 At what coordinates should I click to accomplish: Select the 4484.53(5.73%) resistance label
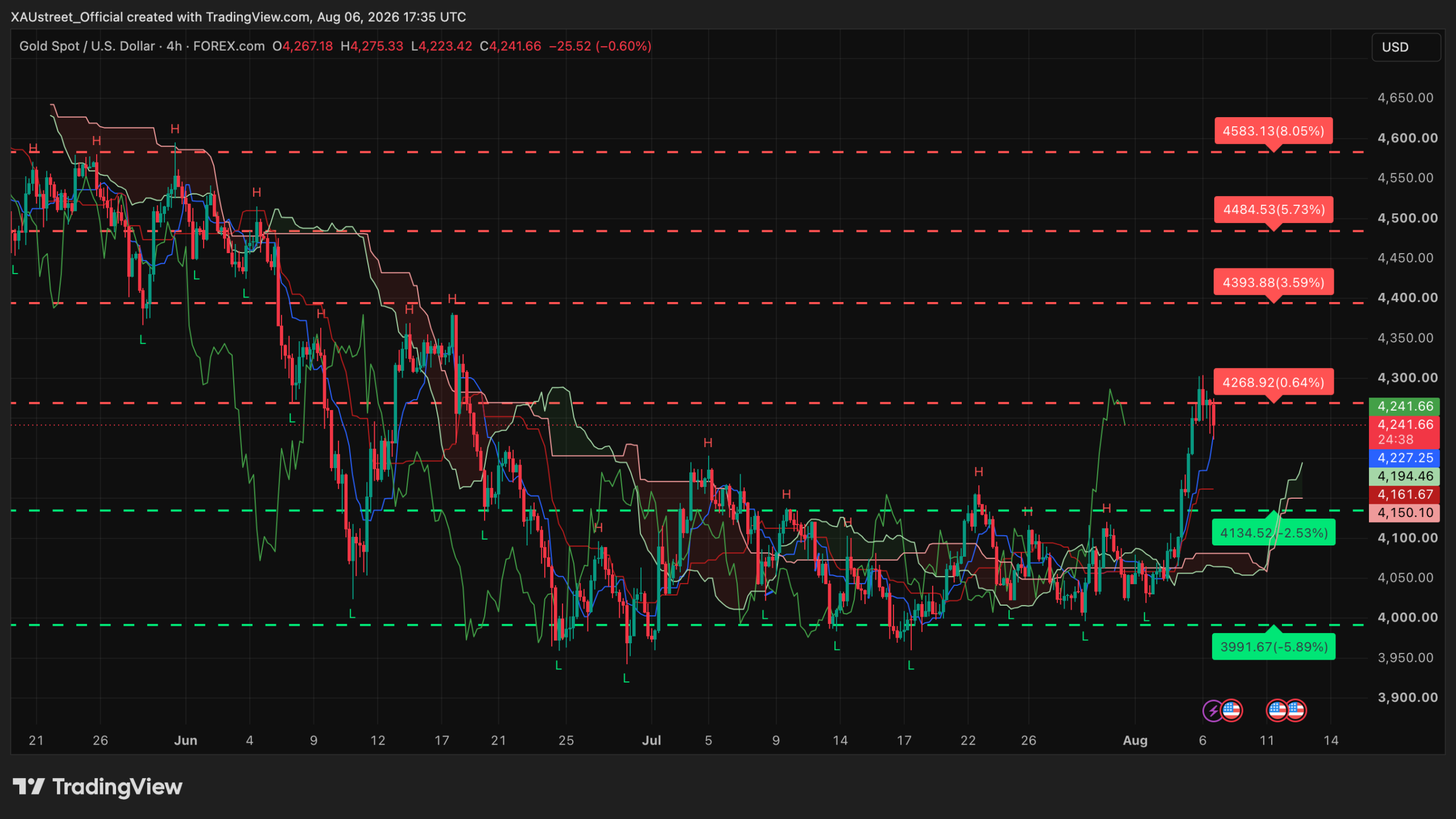tap(1273, 210)
